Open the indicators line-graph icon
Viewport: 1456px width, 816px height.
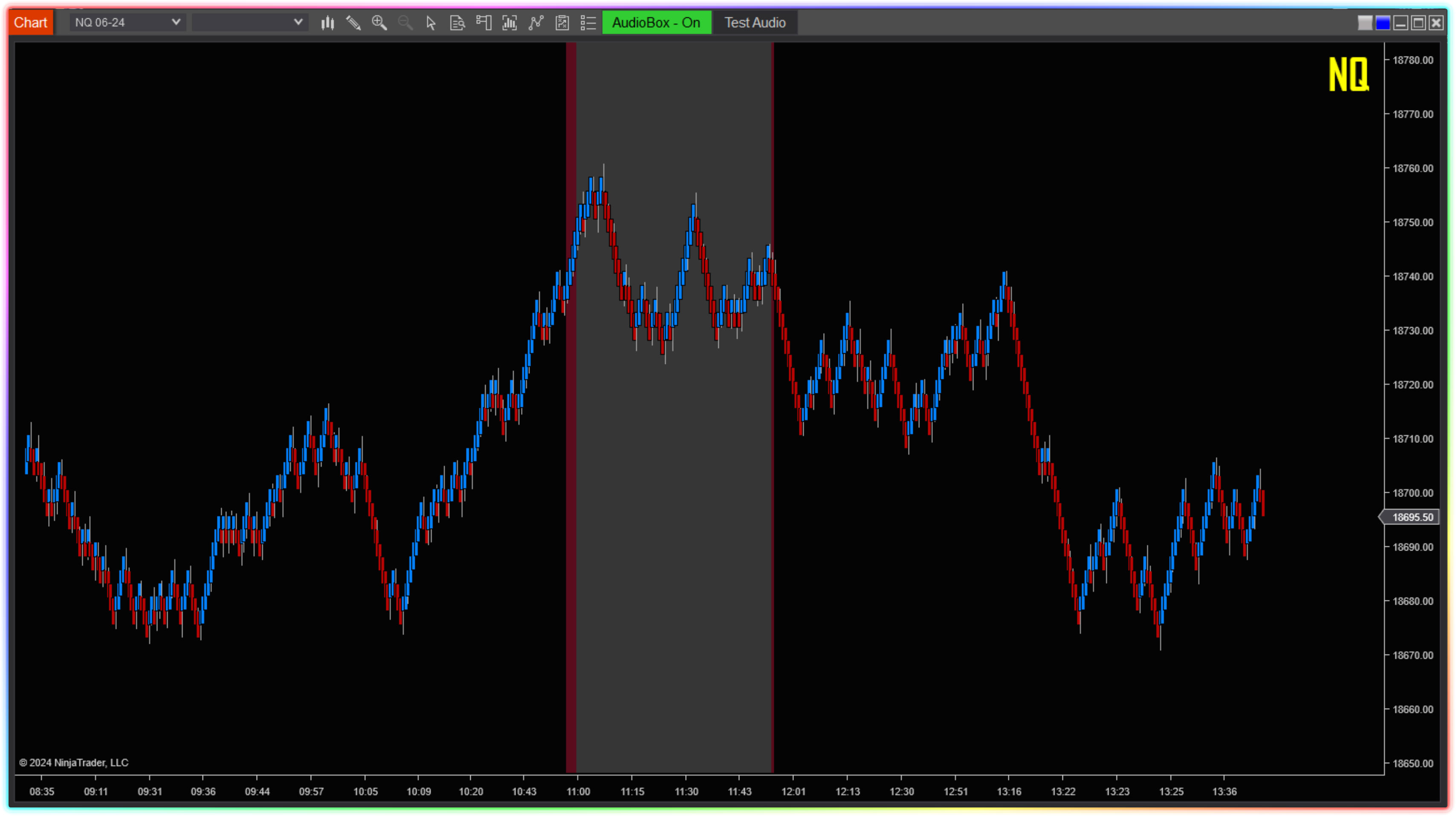[x=536, y=23]
